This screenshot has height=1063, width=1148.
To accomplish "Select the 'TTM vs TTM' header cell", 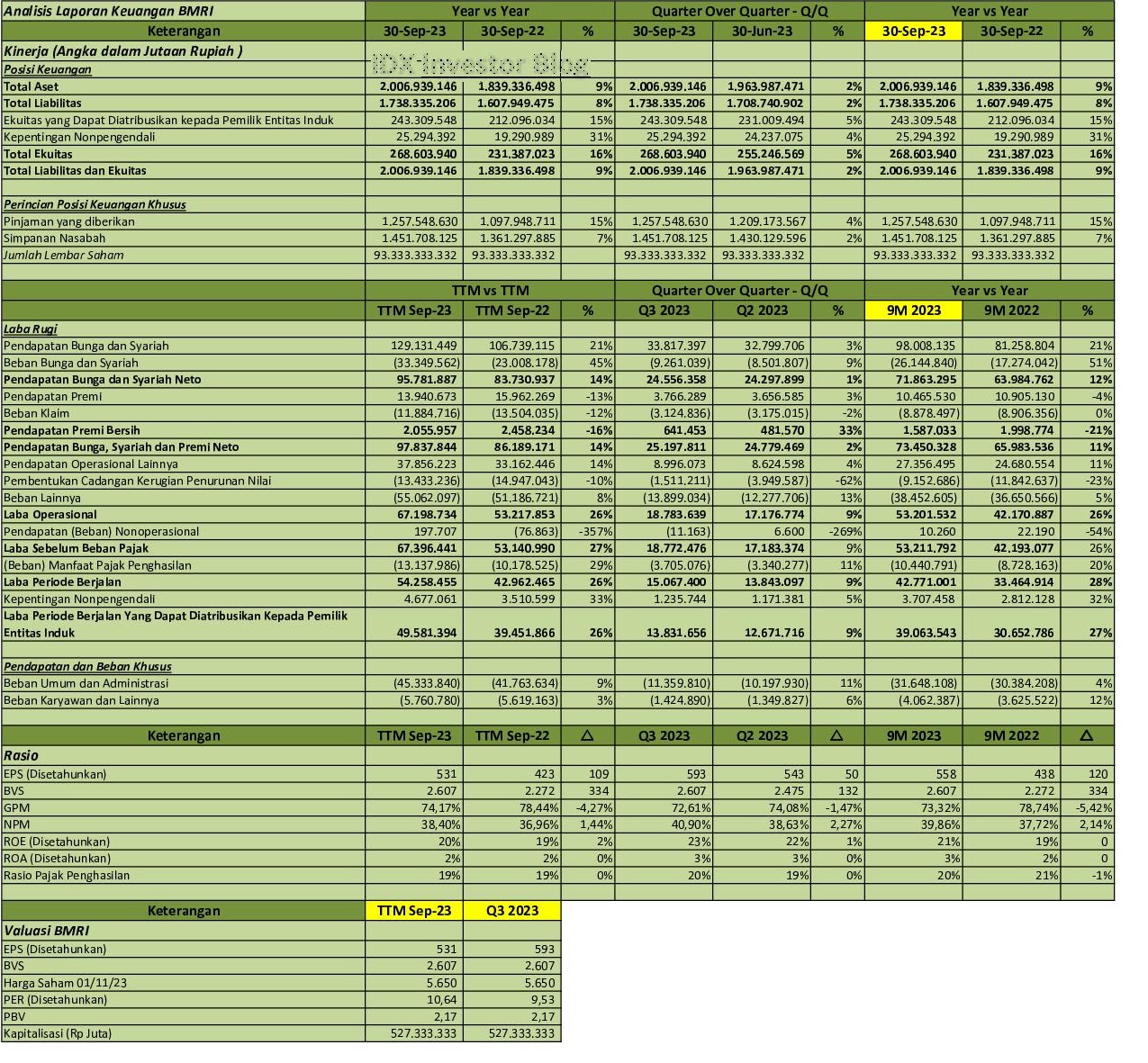I will tap(490, 291).
